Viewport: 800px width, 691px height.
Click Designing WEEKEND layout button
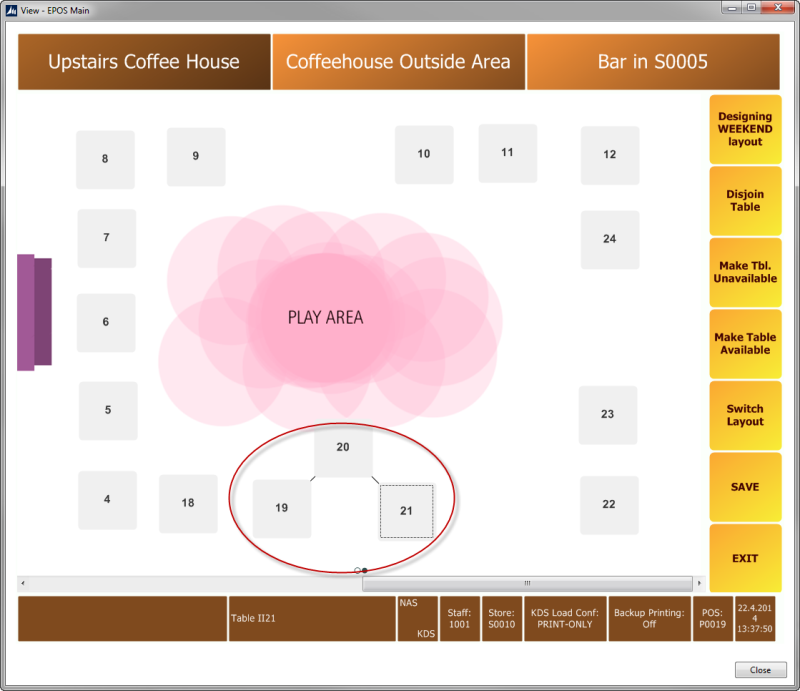(x=745, y=129)
